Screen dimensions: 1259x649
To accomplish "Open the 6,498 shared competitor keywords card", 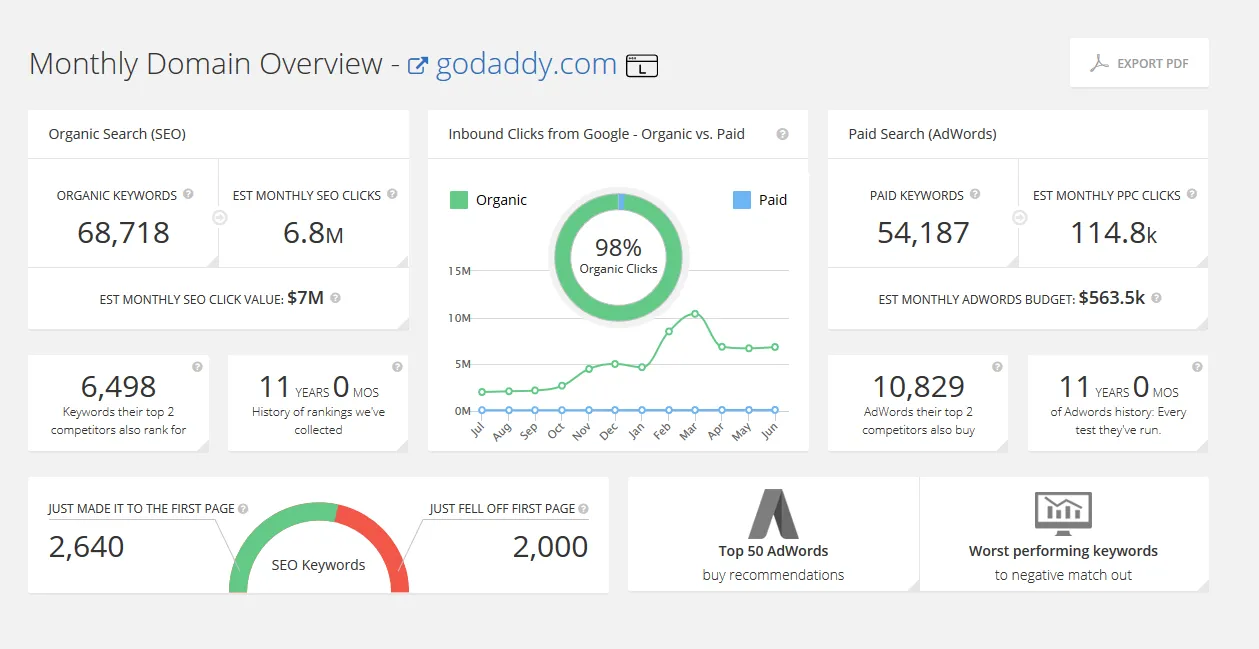I will point(118,403).
